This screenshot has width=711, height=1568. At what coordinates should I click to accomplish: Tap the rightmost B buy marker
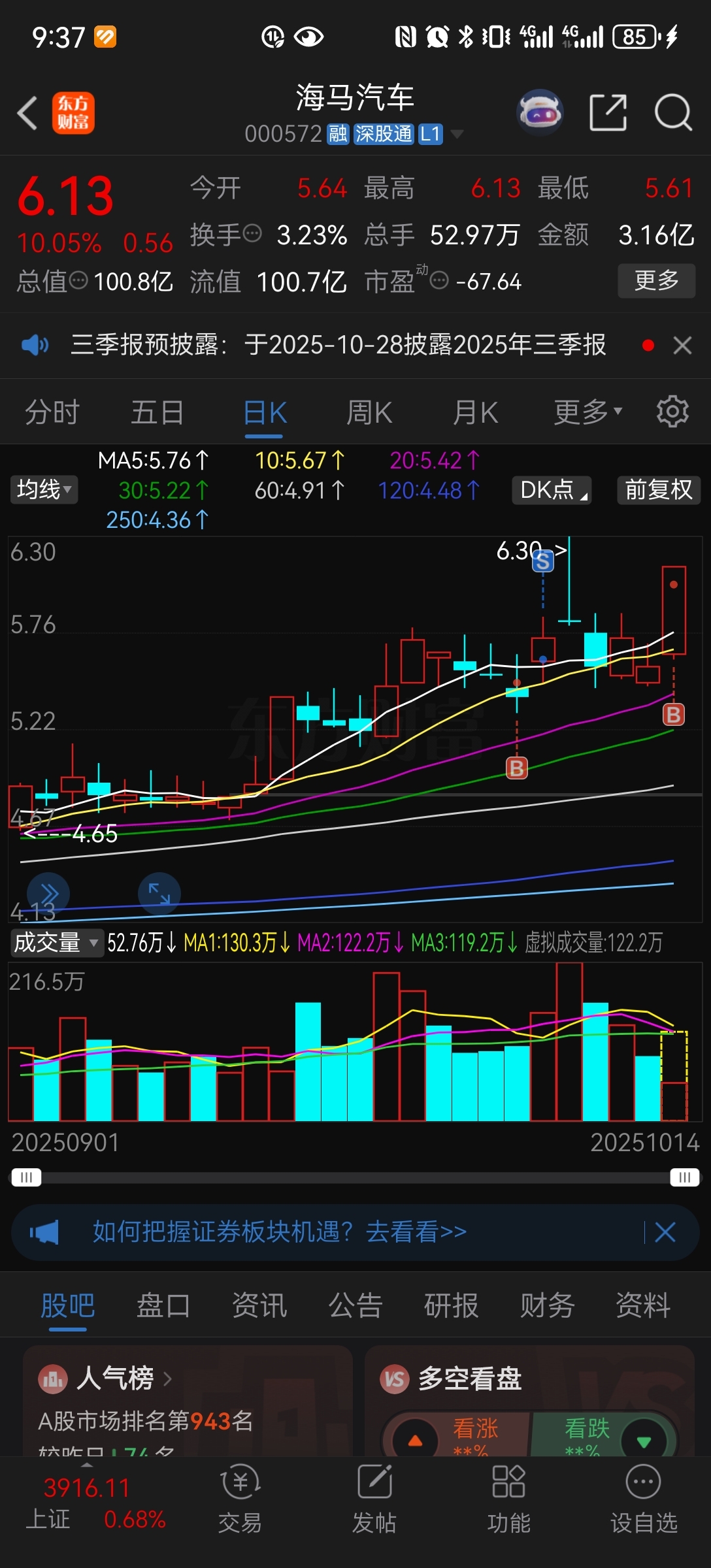673,714
